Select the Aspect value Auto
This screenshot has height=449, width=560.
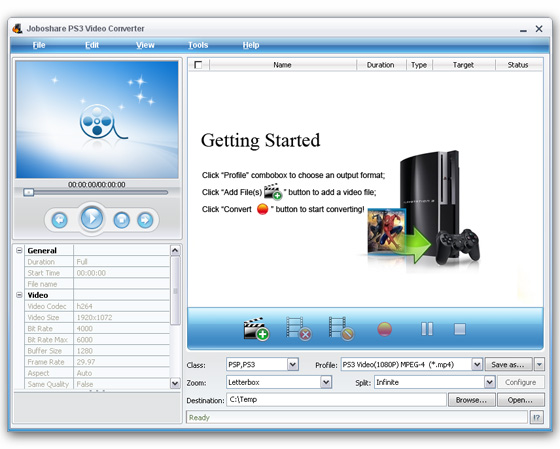coord(121,373)
